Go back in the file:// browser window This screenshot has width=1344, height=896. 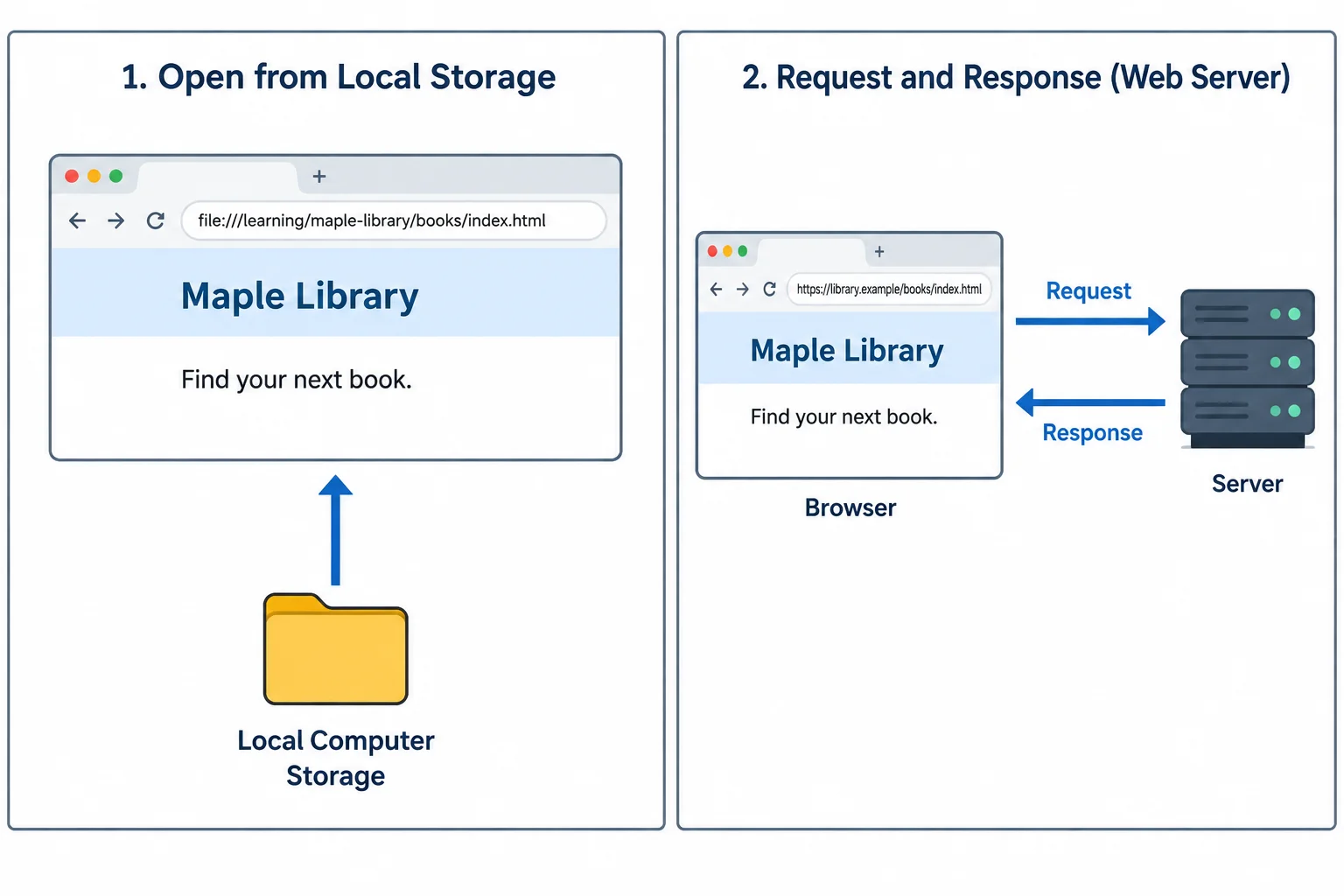(77, 220)
